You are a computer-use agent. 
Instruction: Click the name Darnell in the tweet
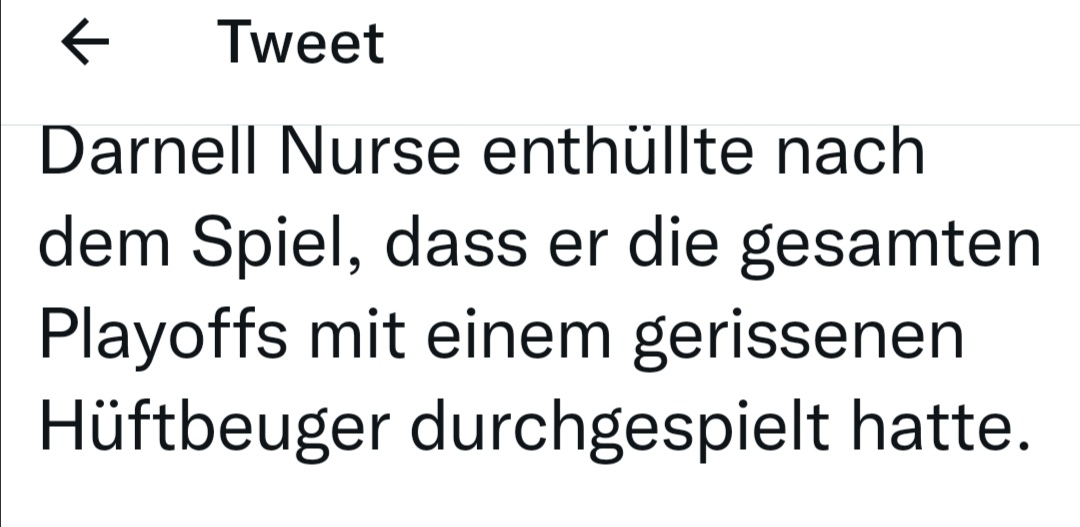(x=149, y=151)
